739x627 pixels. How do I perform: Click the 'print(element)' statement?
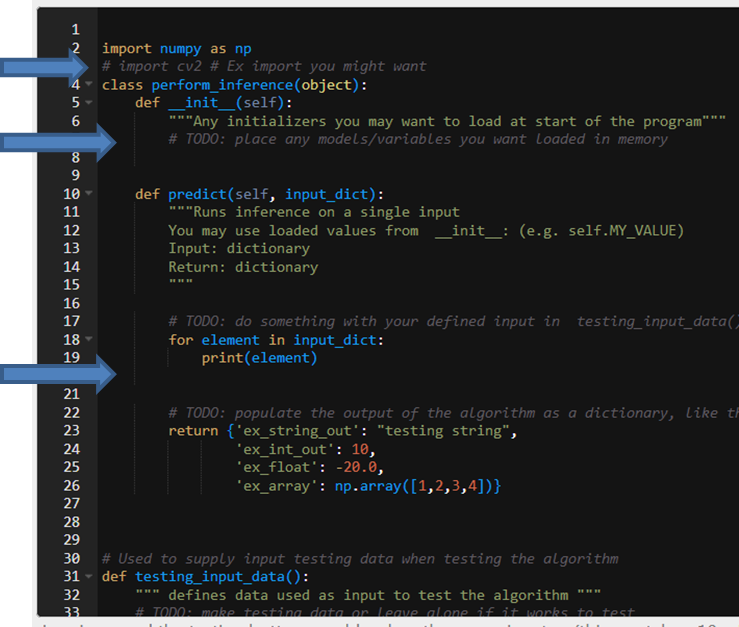(259, 358)
